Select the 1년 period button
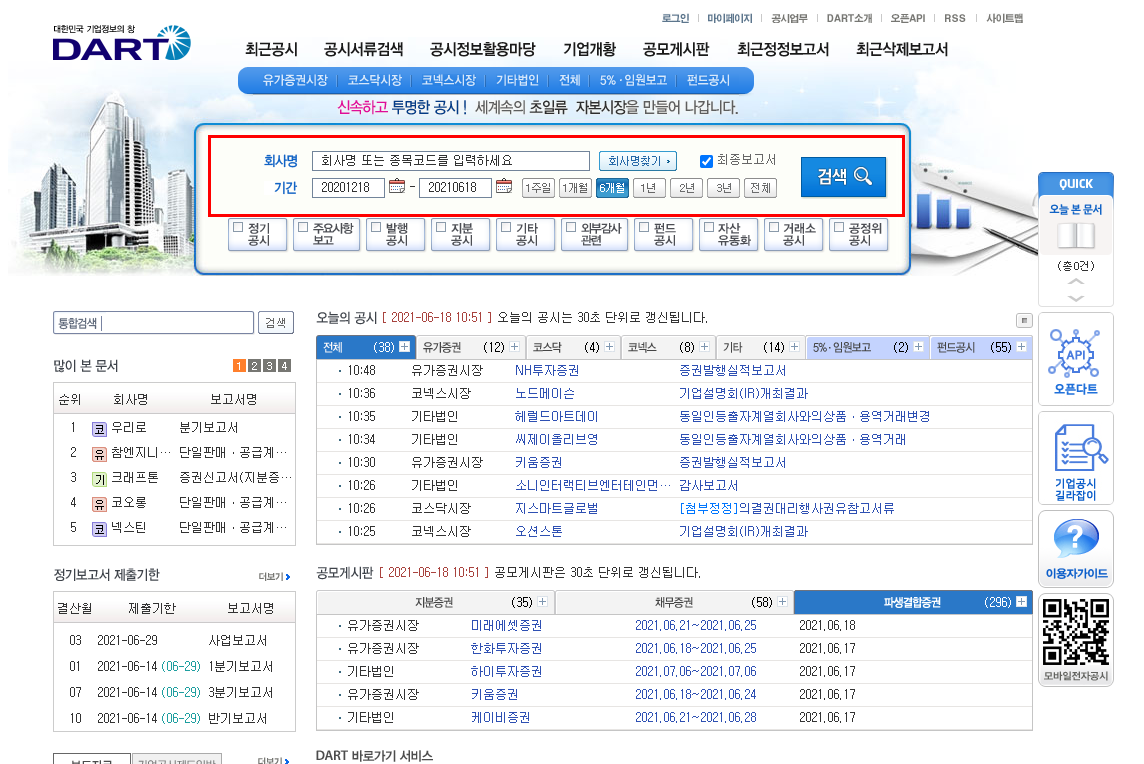 [x=649, y=188]
